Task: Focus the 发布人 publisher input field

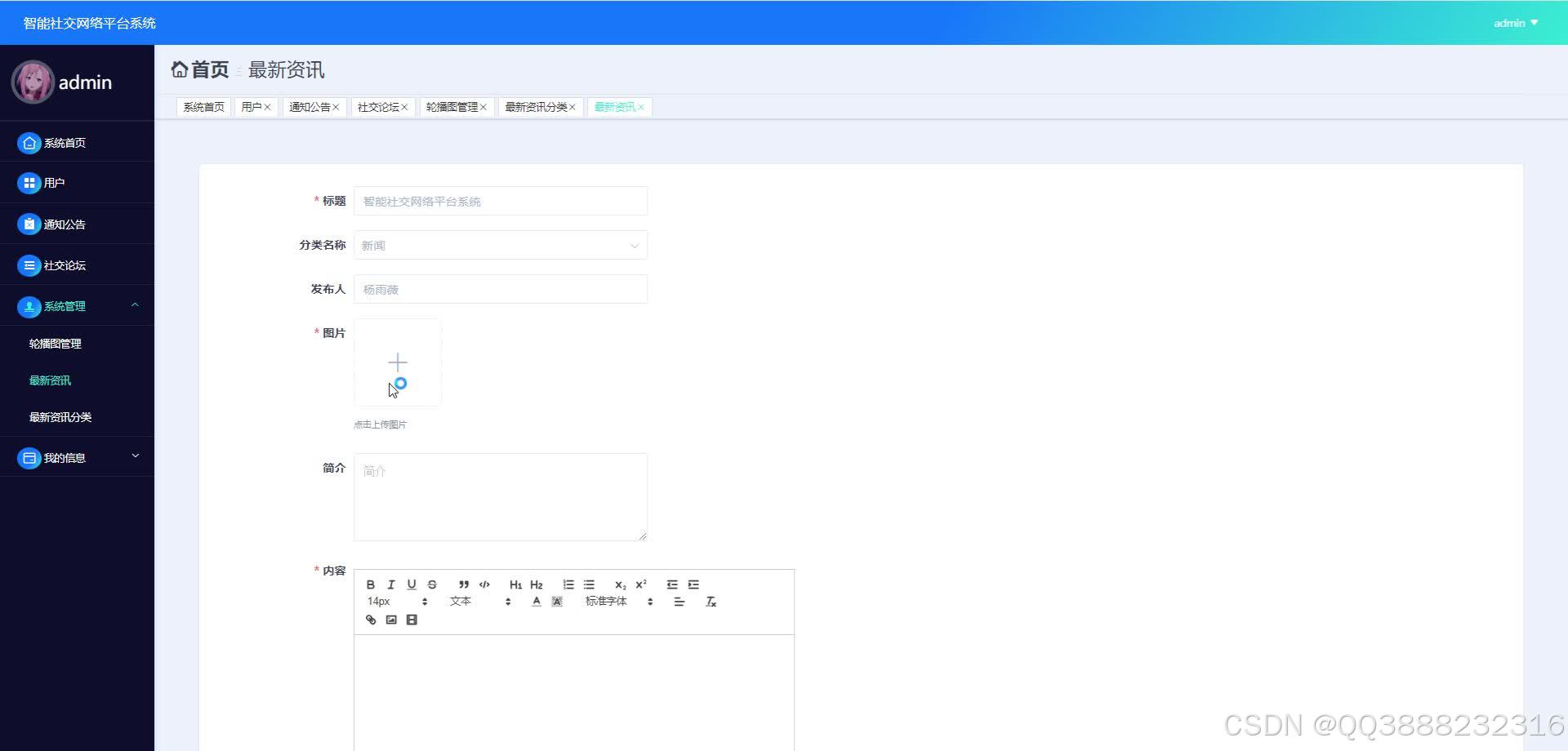Action: tap(501, 289)
